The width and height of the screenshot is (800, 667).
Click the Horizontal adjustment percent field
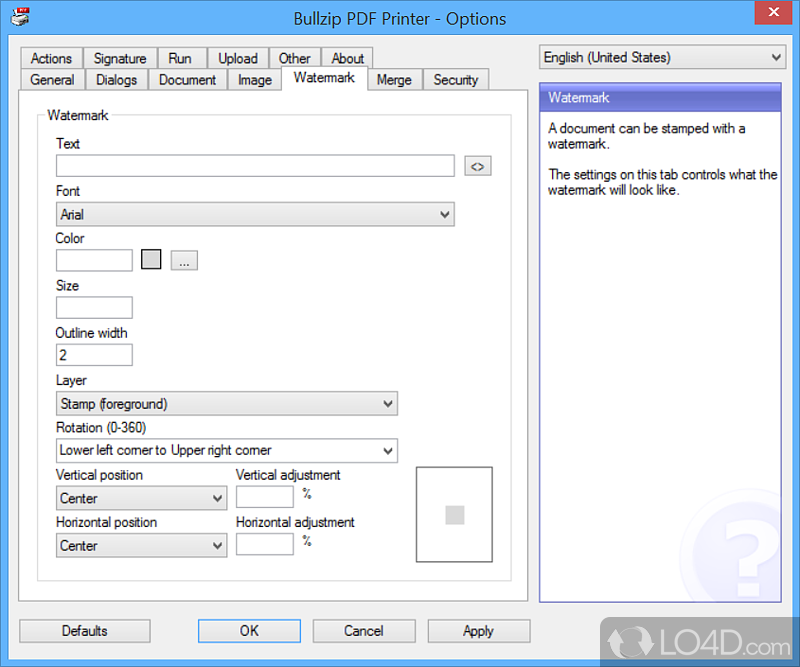pos(265,544)
